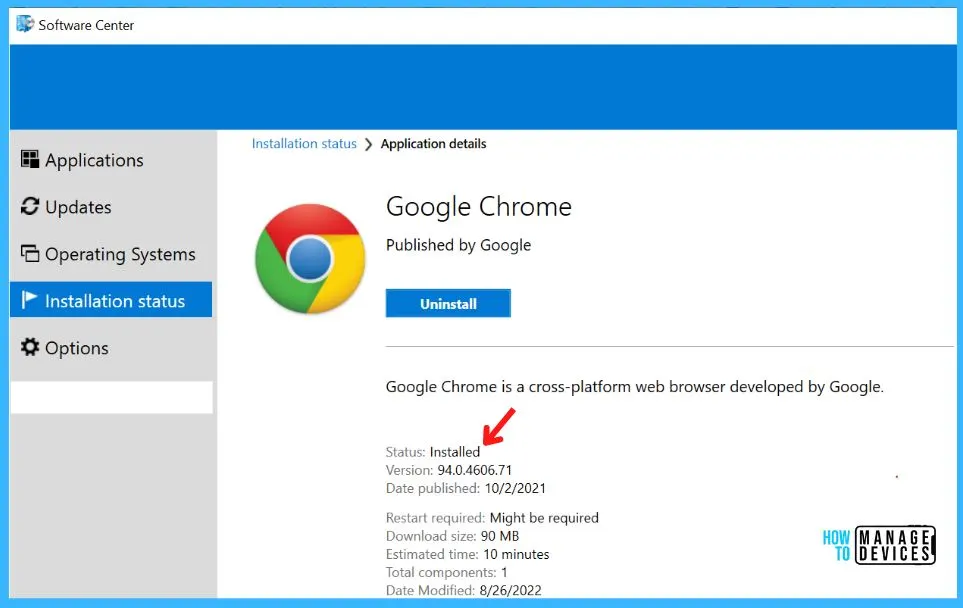Open the Options label
Viewport: 963px width, 608px height.
point(77,348)
